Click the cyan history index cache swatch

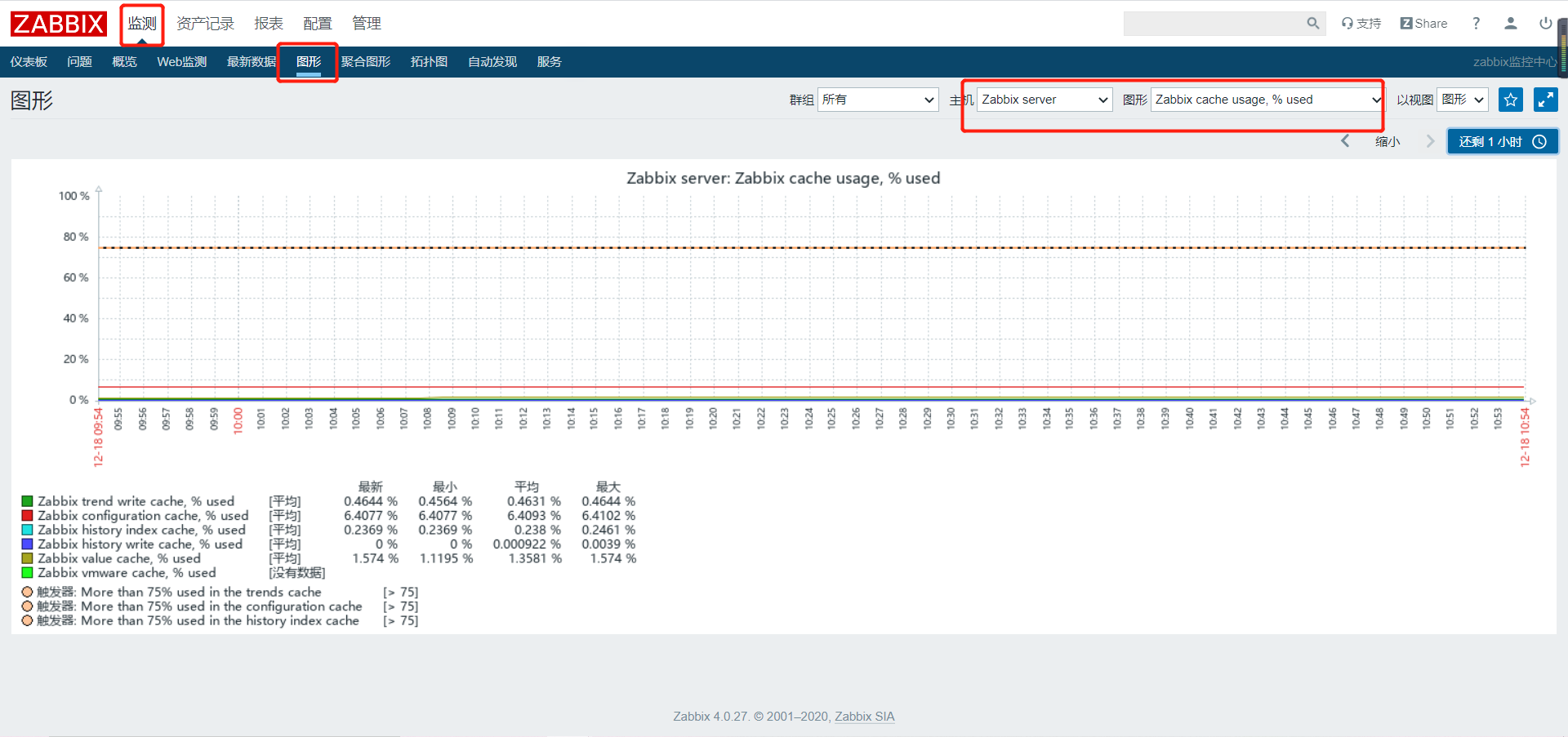(x=27, y=530)
